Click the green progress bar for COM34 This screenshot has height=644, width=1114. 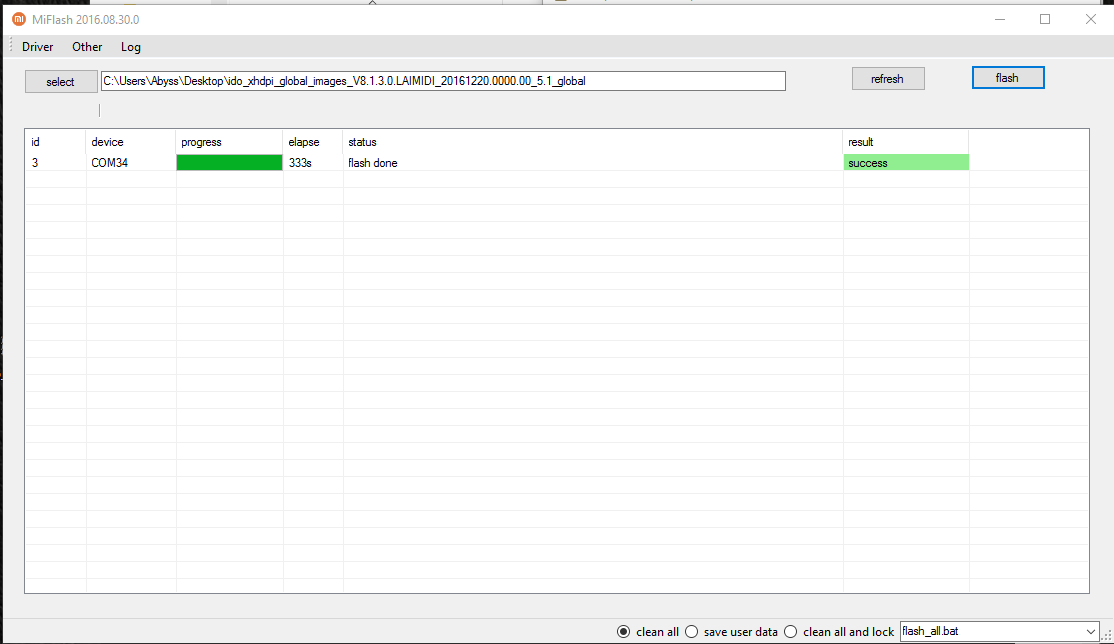click(229, 163)
